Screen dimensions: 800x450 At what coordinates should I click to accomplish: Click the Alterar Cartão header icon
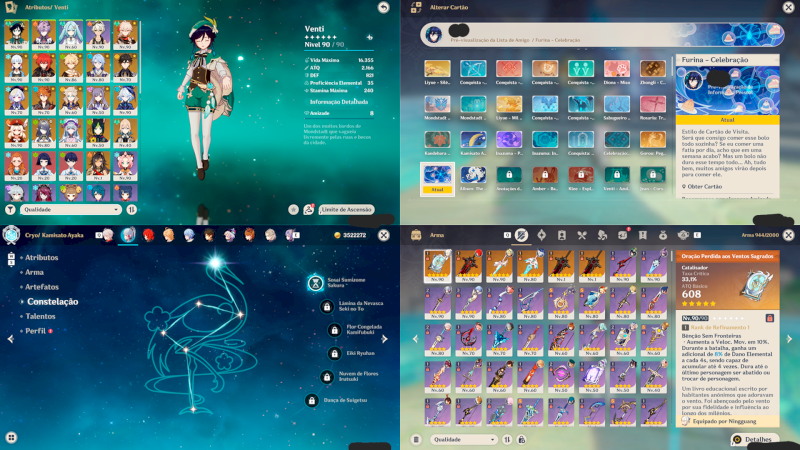coord(416,7)
